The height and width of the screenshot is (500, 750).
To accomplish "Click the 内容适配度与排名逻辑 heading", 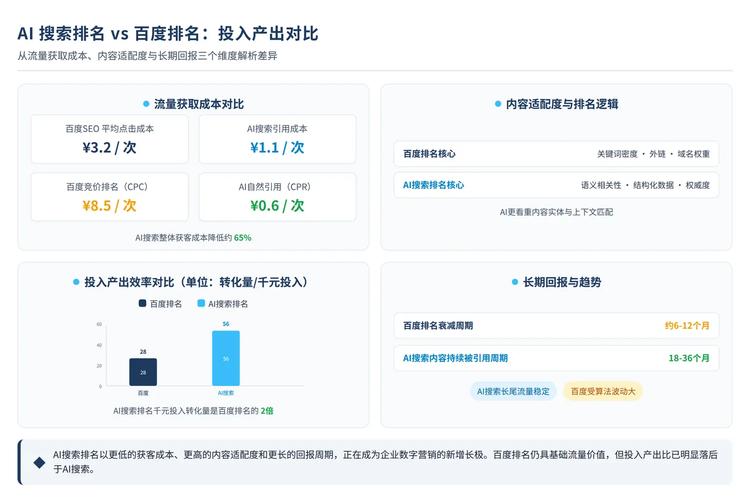I will pos(562,104).
